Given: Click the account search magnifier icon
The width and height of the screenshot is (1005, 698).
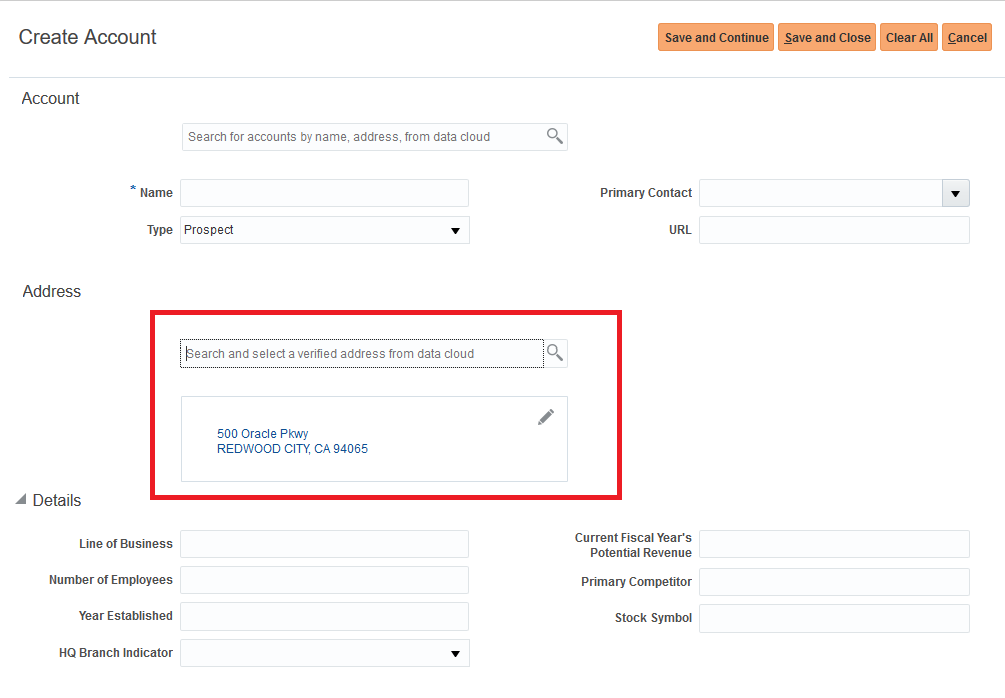Looking at the screenshot, I should pos(555,136).
